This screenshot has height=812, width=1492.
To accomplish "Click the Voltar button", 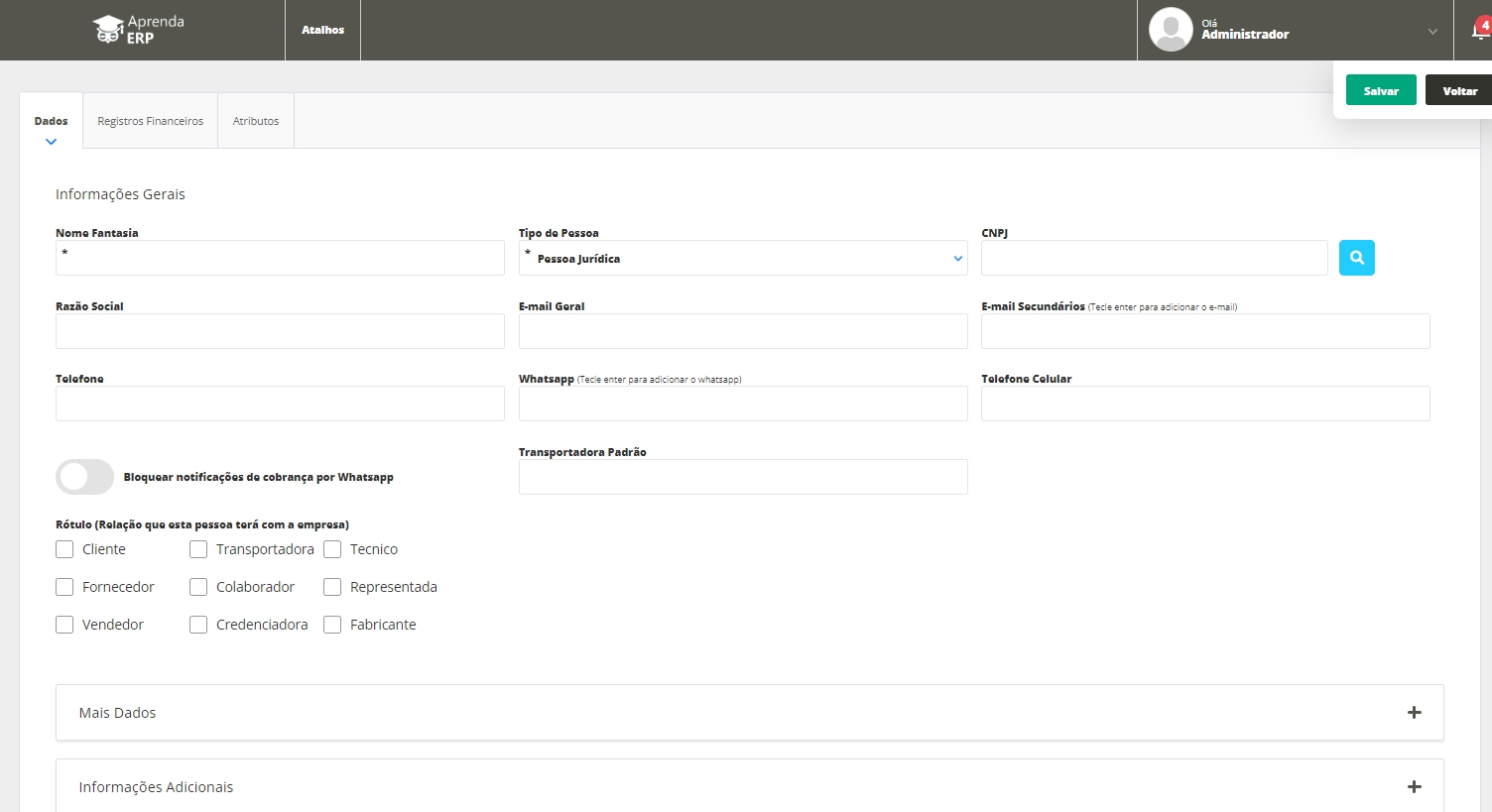I will (x=1459, y=90).
